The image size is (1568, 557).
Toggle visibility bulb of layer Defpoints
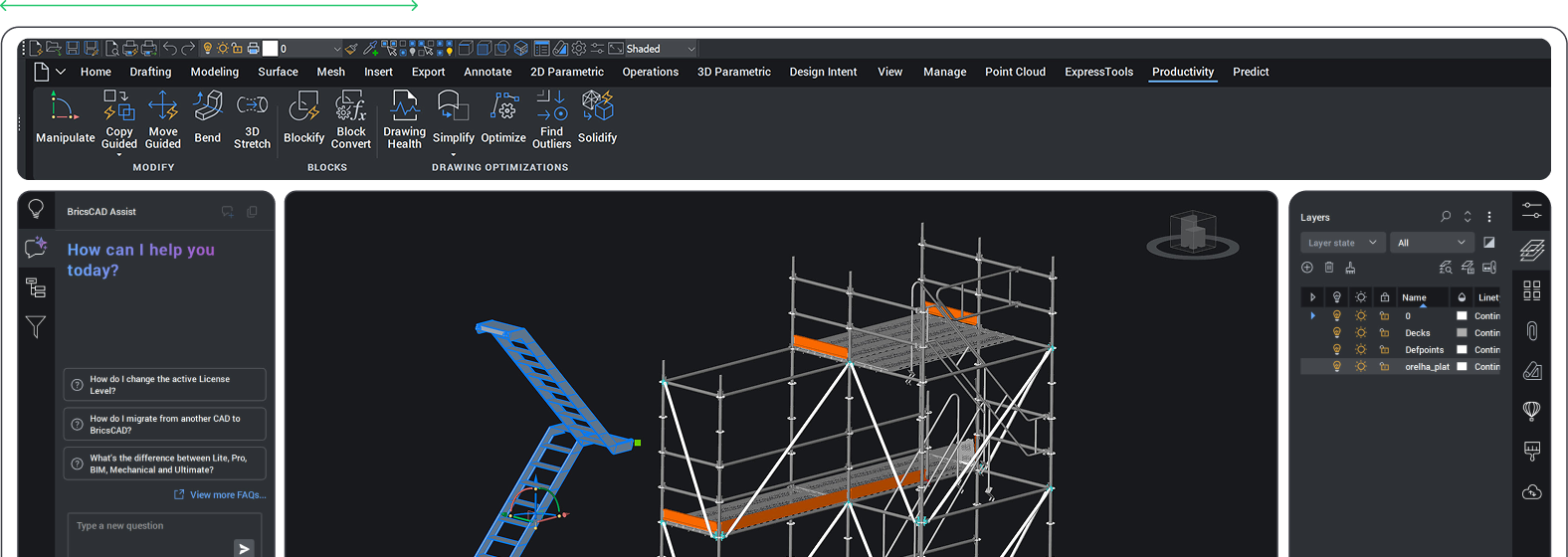[x=1336, y=350]
